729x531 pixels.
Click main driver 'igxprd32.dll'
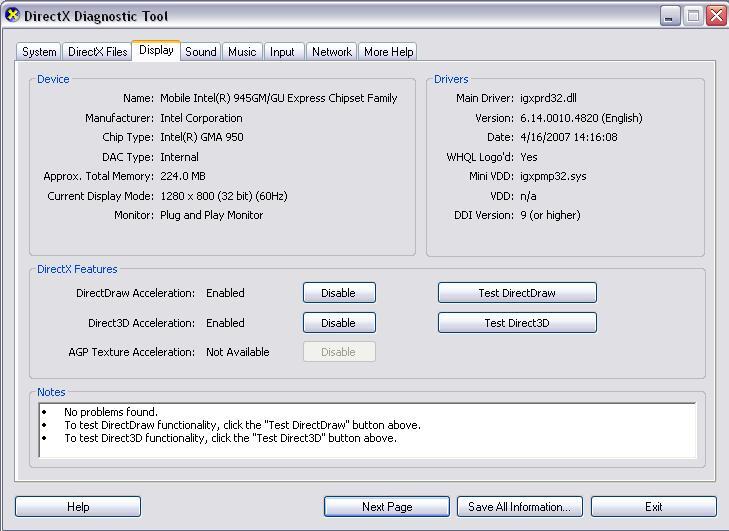[549, 98]
